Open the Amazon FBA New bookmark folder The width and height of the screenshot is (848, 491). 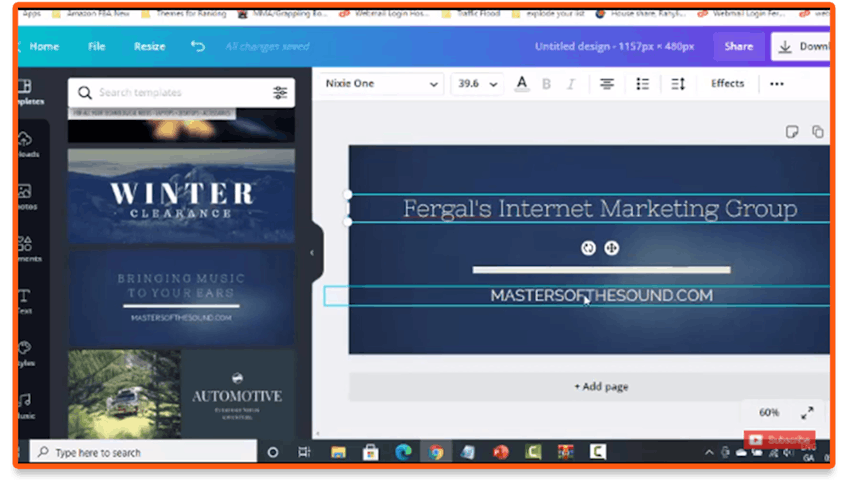(91, 14)
